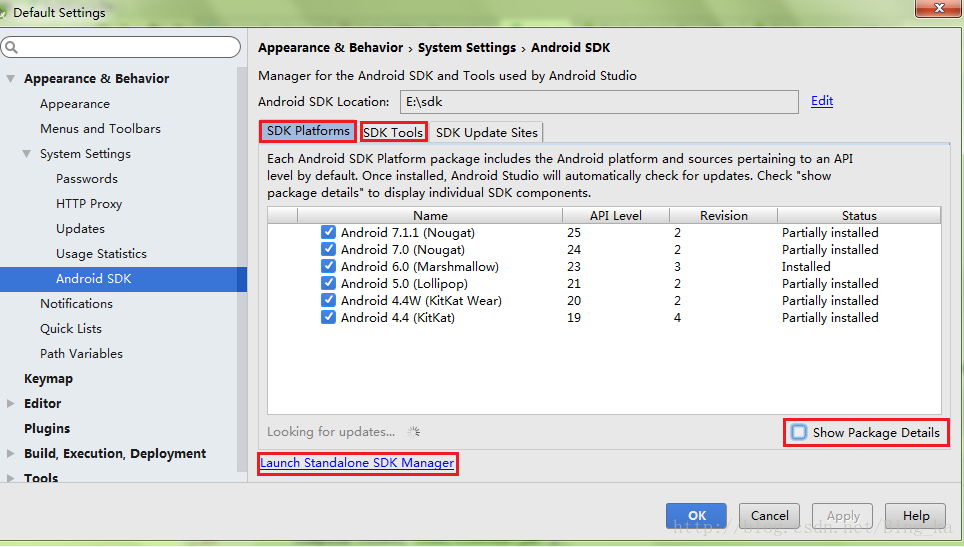Click 'Installed' status of Marshmallow row
The image size is (964, 547).
point(806,267)
